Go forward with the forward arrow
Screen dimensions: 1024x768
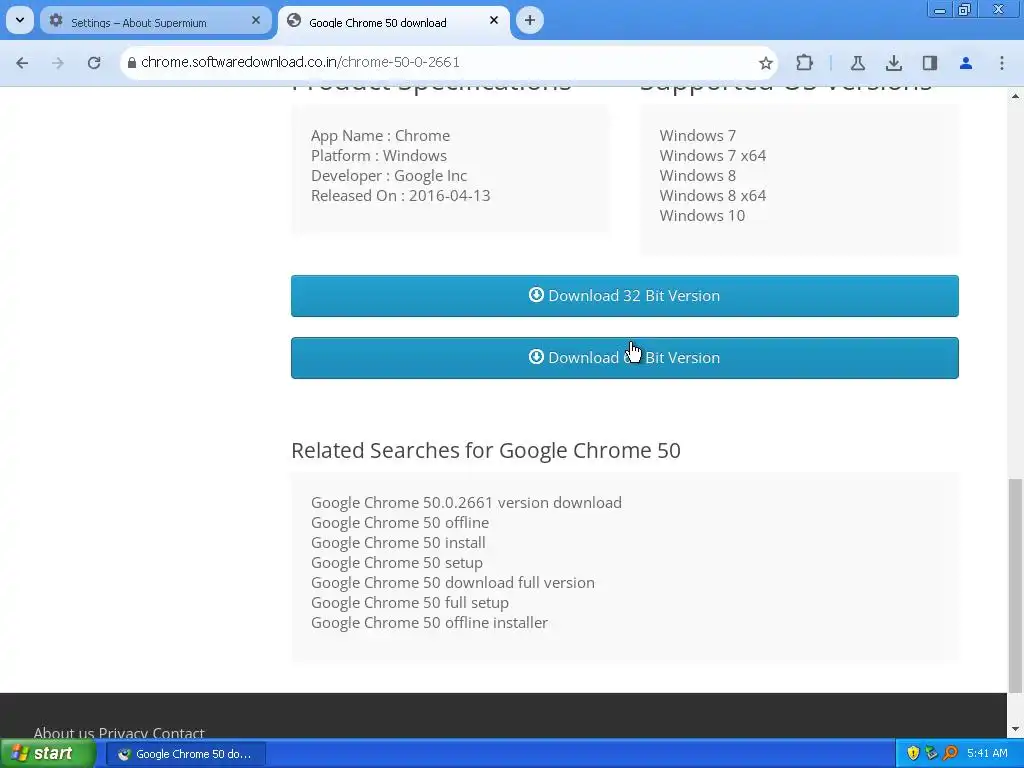coord(58,63)
